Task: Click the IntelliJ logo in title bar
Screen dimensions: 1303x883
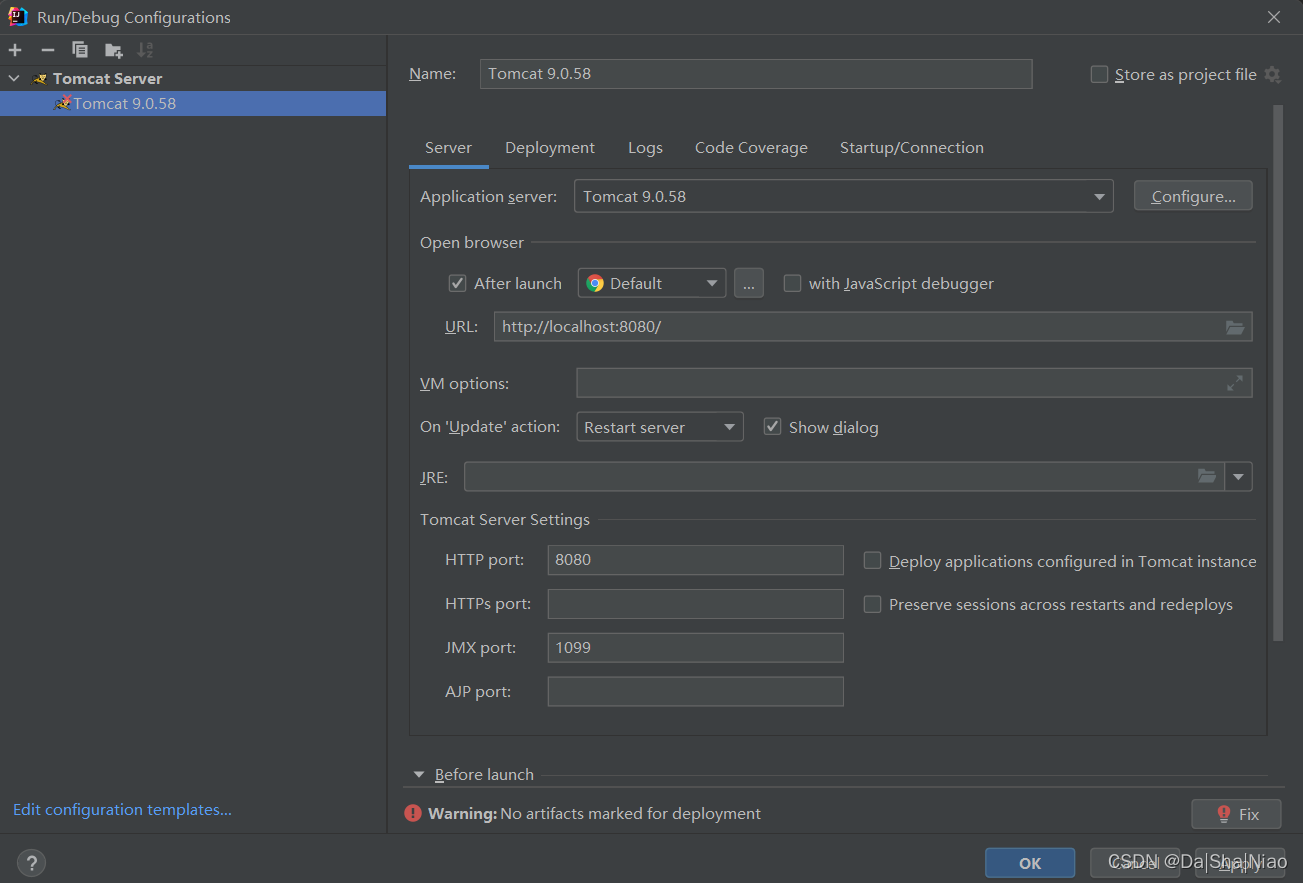Action: click(18, 17)
